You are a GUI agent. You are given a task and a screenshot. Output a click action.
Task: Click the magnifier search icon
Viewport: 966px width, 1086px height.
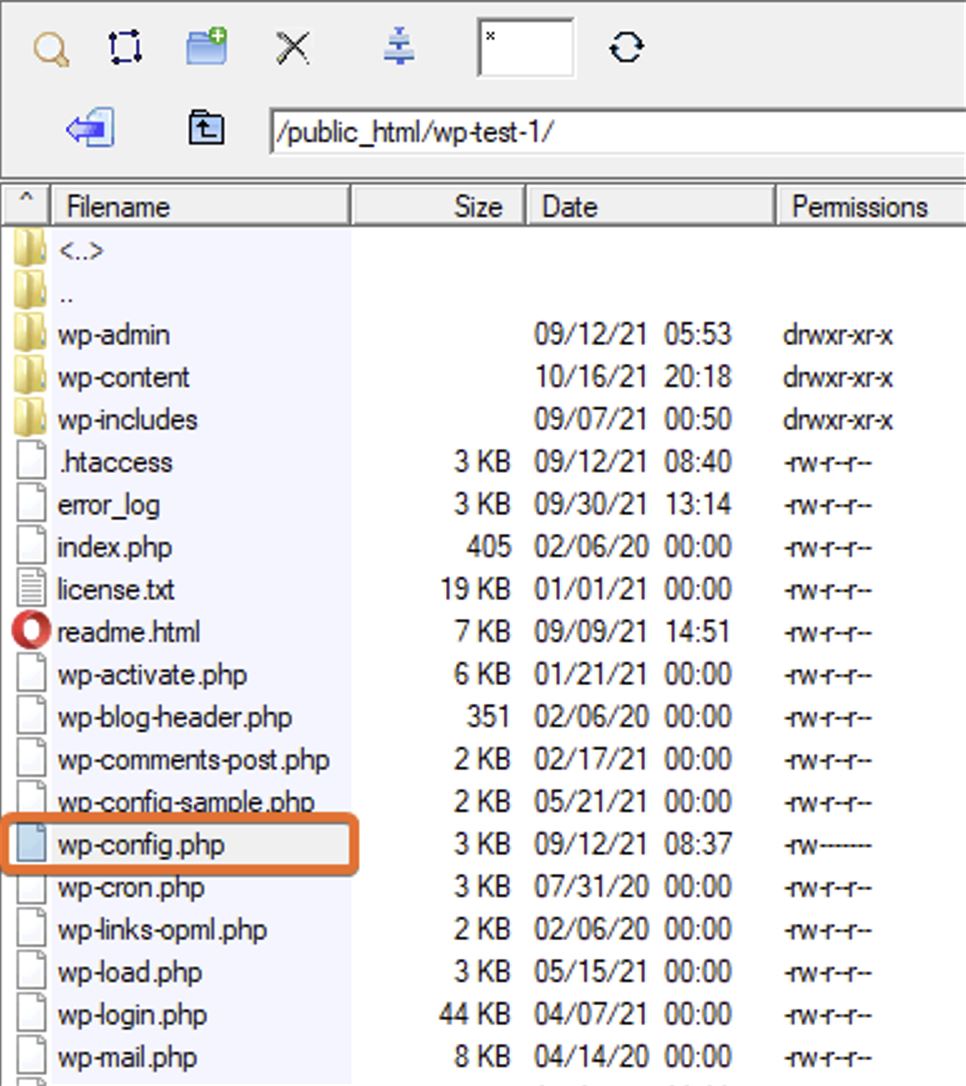pos(51,49)
